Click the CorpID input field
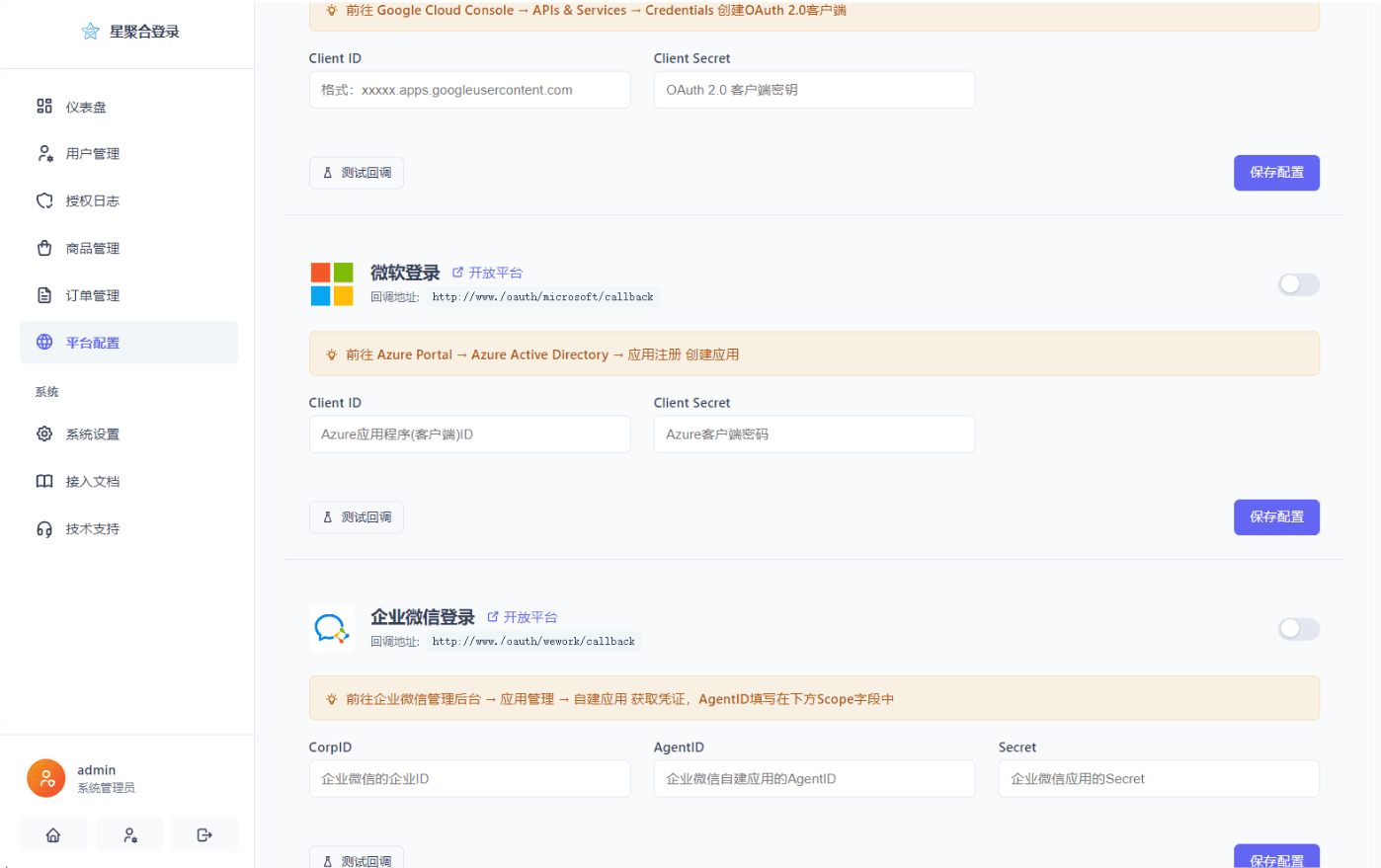Screen dimensions: 1381x868 [x=469, y=778]
